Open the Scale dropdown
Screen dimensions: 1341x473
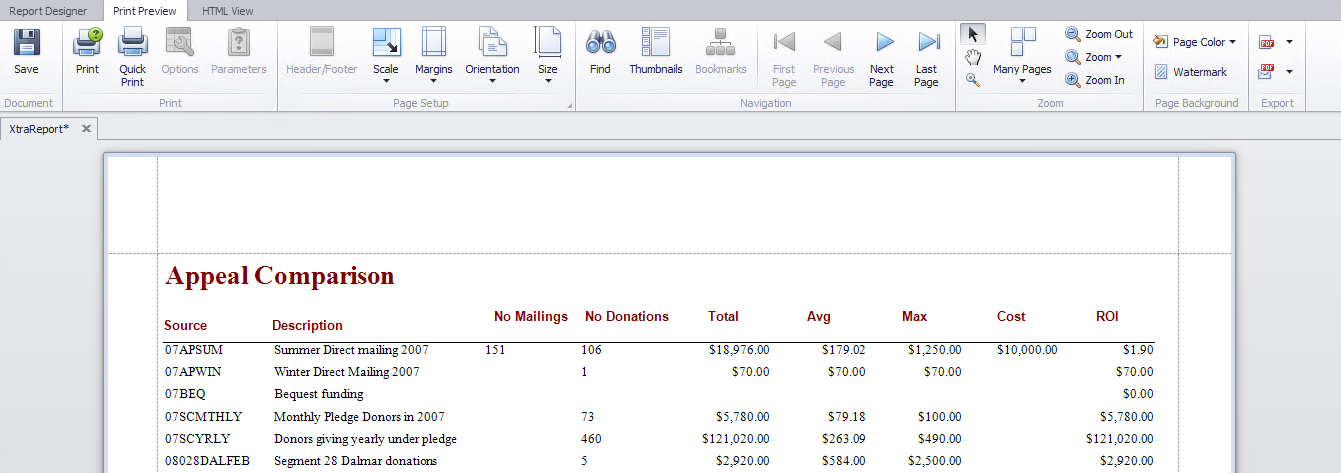coord(386,56)
